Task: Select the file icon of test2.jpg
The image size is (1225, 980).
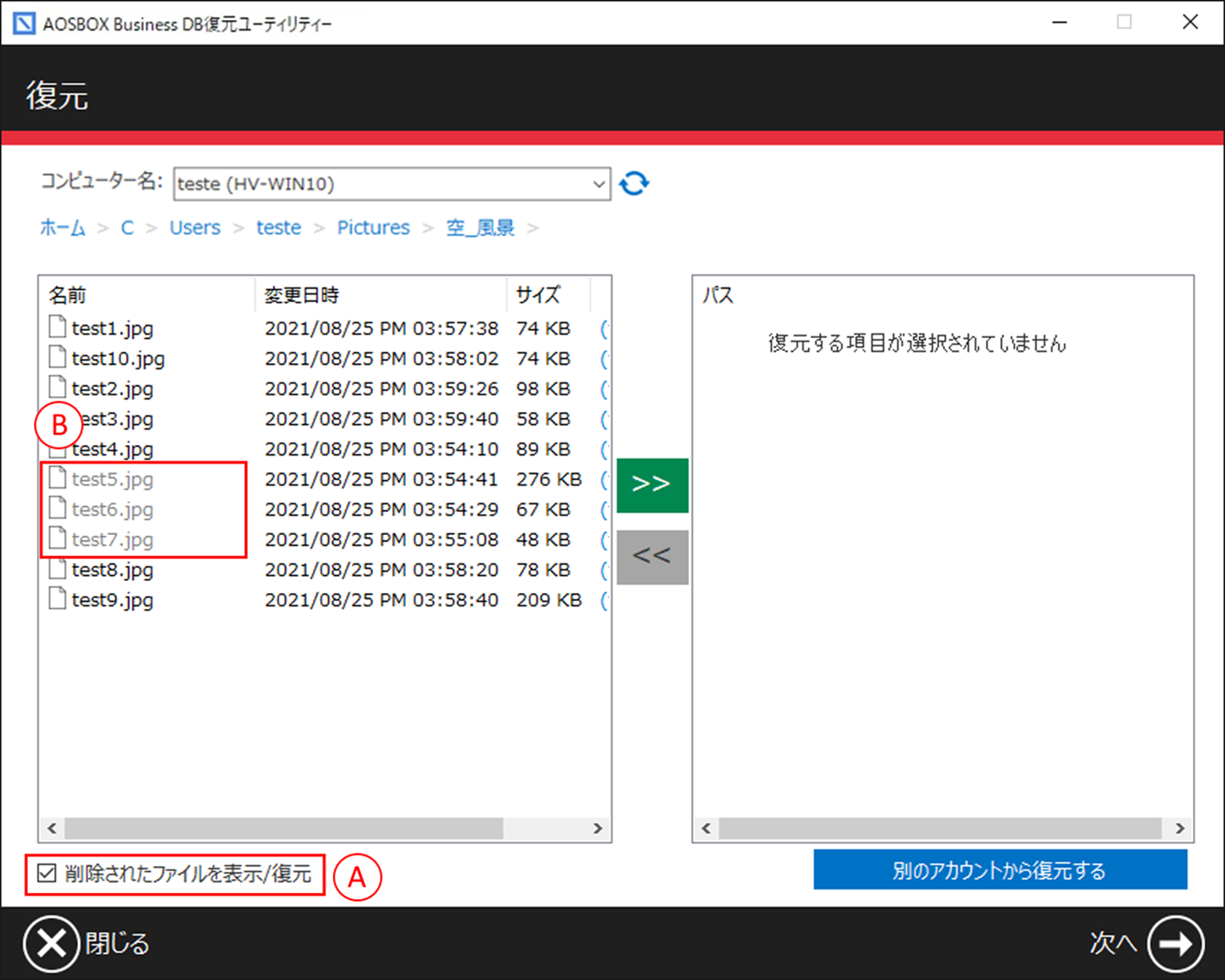Action: (x=58, y=388)
